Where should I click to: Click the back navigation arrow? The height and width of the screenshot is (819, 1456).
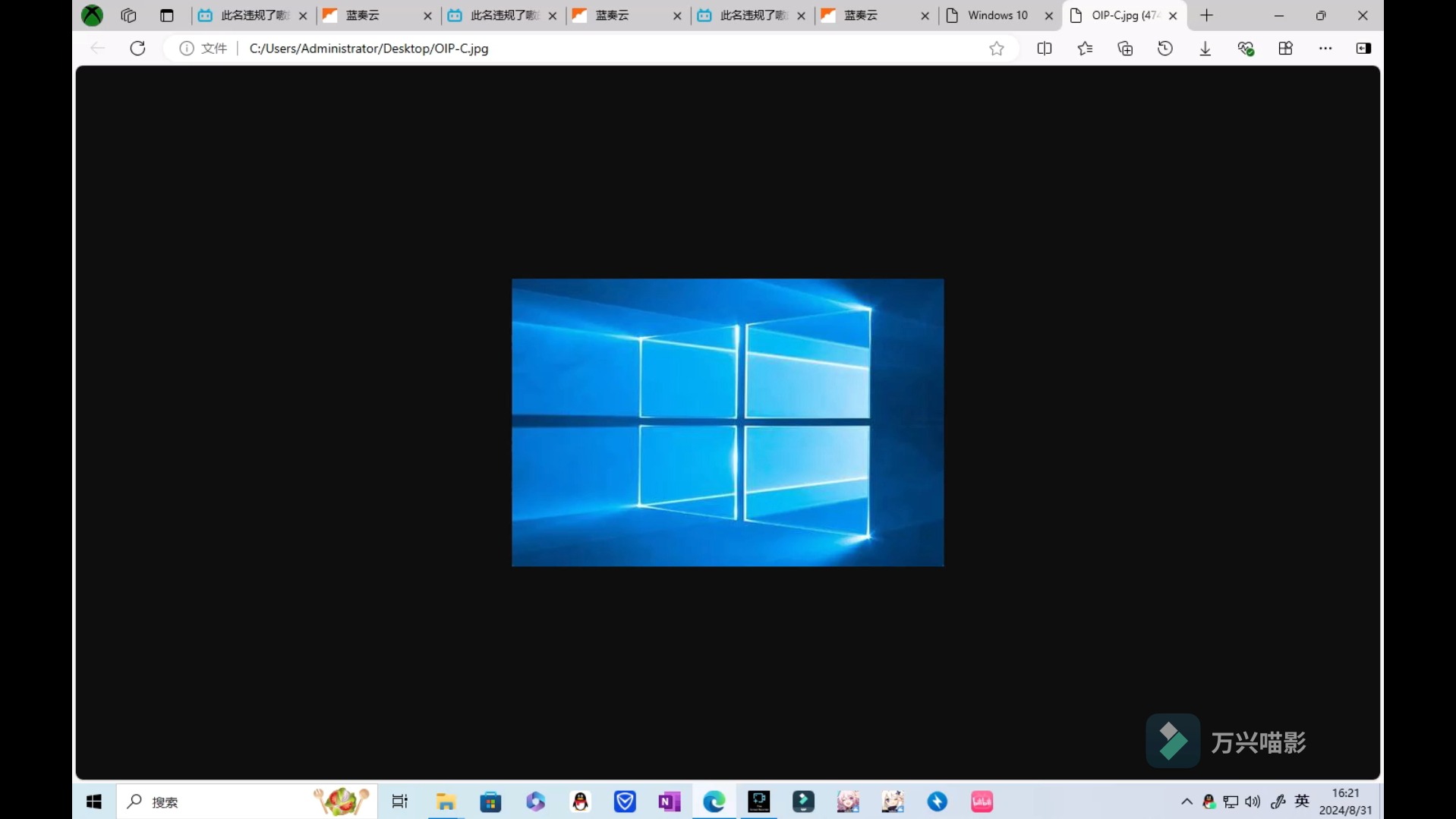(x=97, y=49)
